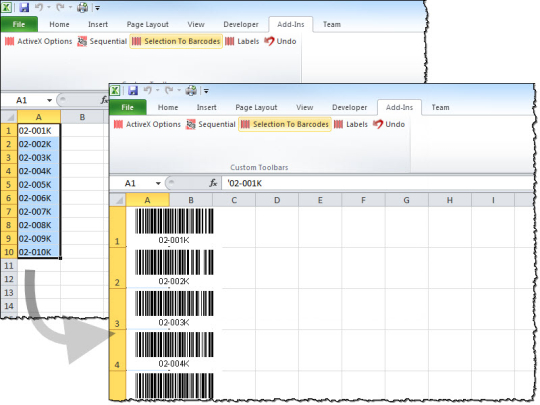Select Add-Ins tab in front window
The image size is (540, 405).
(x=399, y=107)
